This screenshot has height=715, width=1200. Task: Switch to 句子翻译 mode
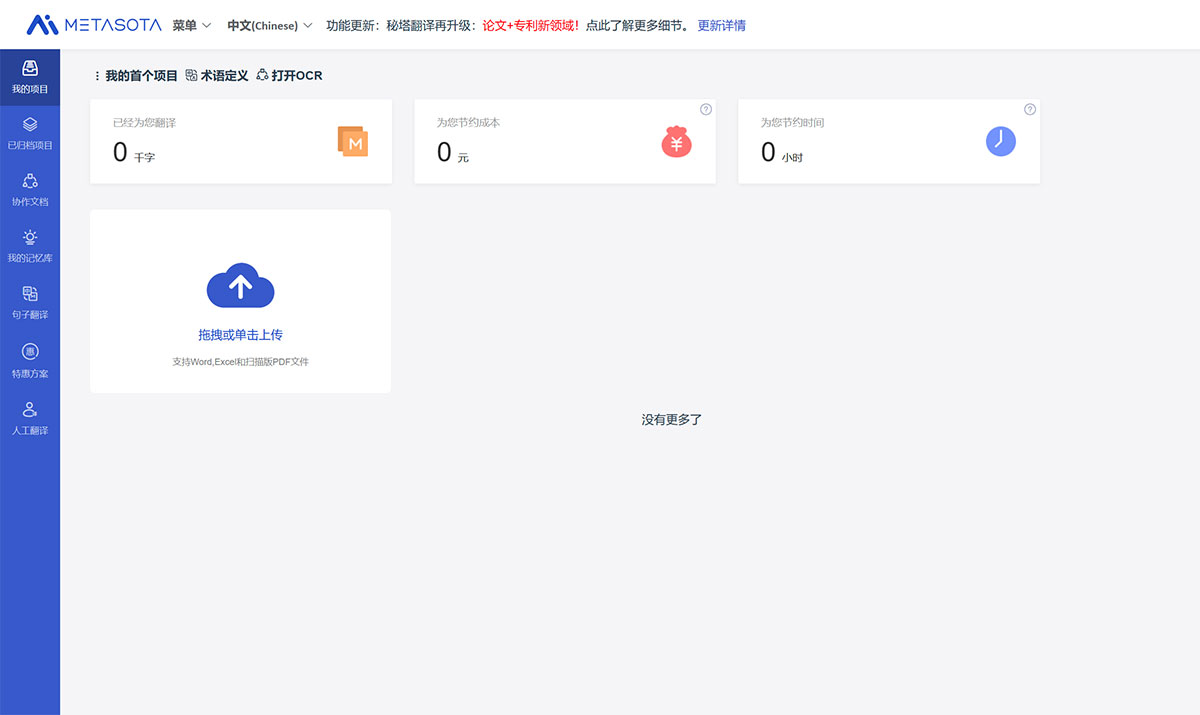click(x=30, y=302)
